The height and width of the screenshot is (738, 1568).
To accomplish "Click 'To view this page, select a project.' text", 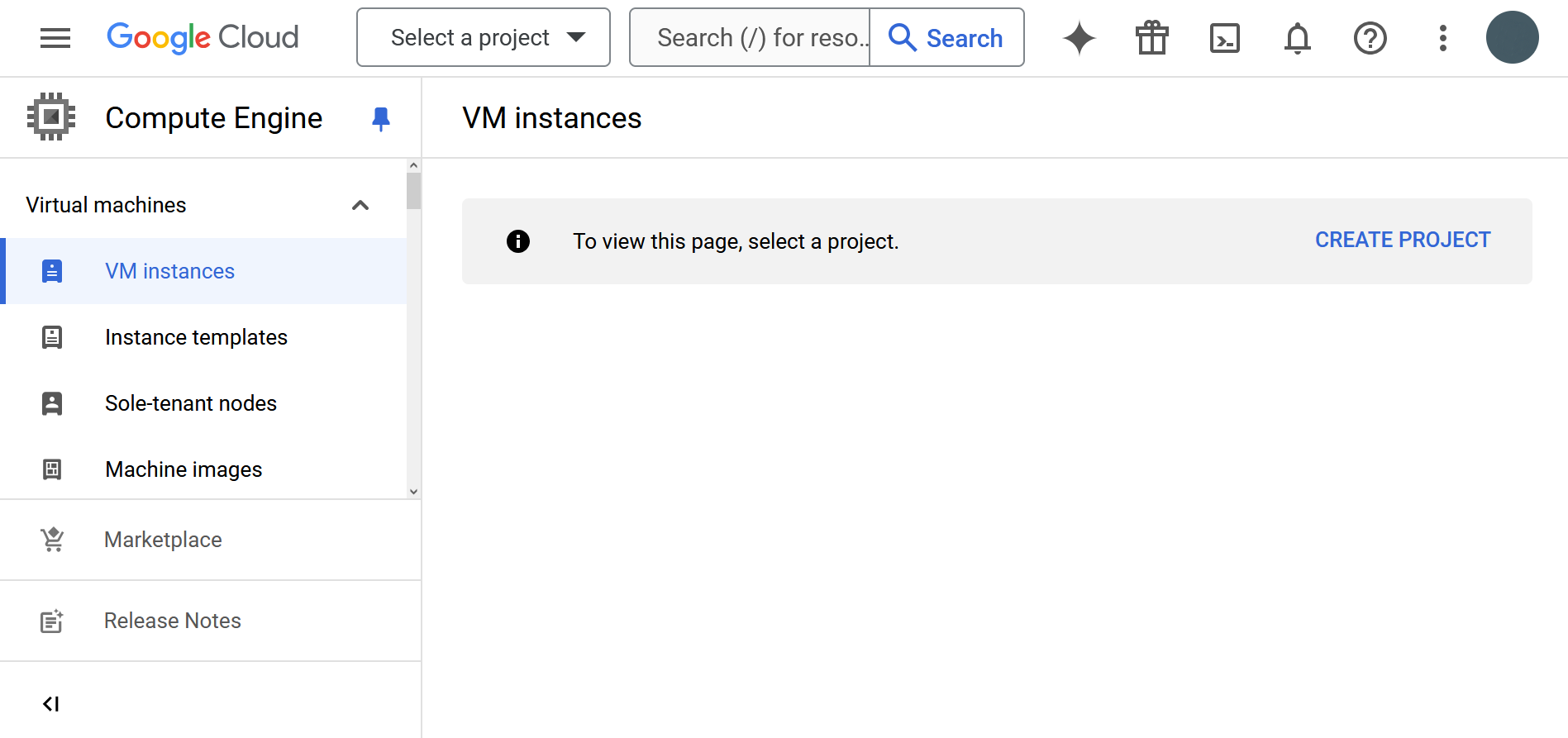I will pyautogui.click(x=736, y=241).
